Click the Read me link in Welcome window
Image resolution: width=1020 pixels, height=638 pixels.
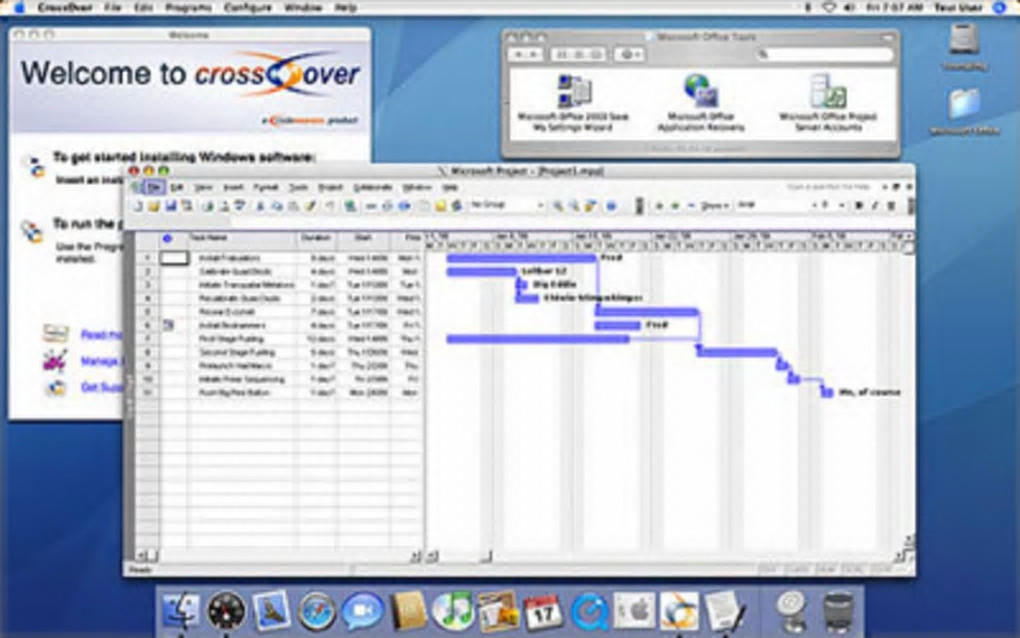click(101, 335)
